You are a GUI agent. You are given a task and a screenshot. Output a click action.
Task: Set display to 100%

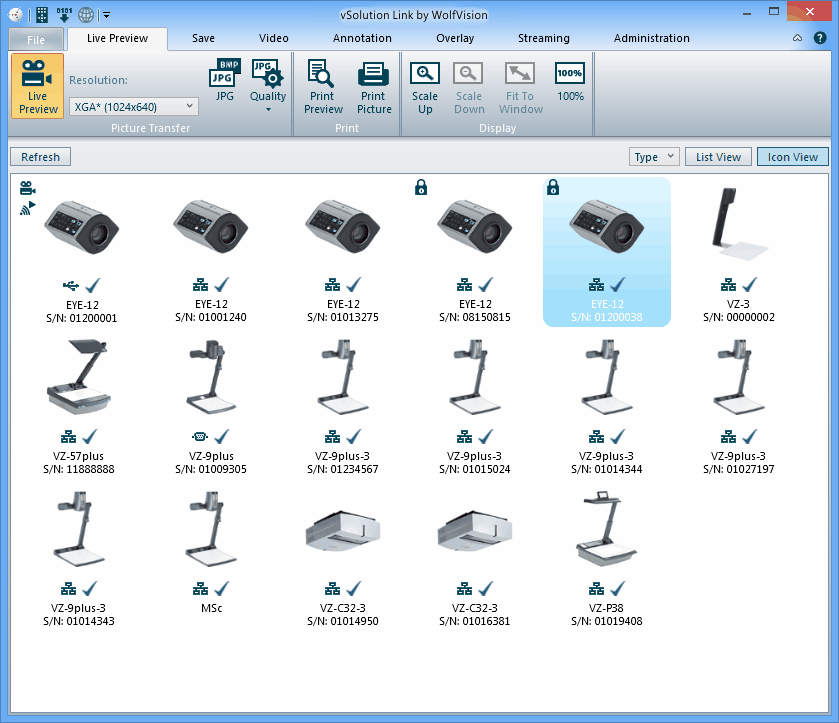tap(570, 81)
